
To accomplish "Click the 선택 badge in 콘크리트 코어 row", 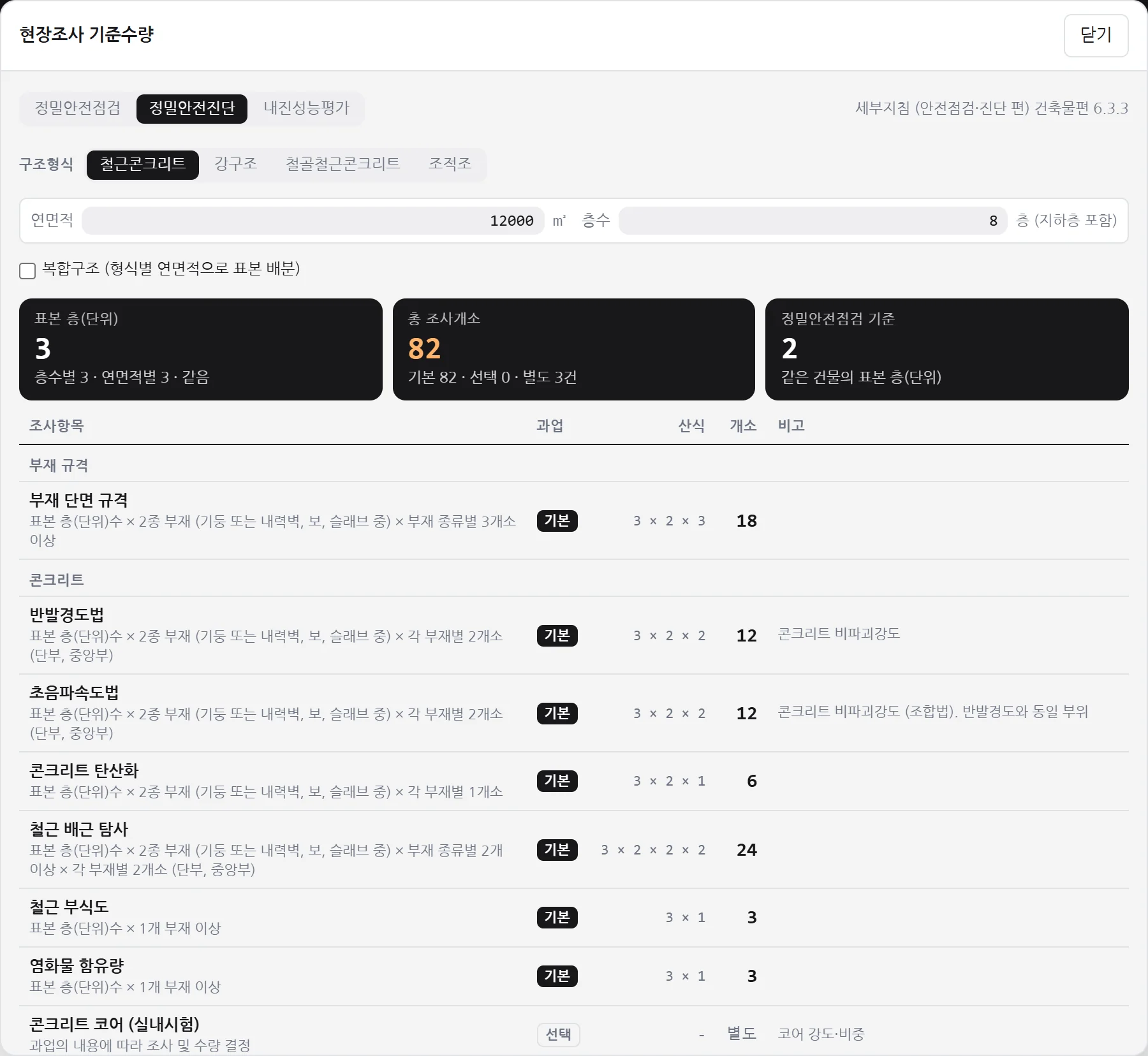I will pyautogui.click(x=558, y=1034).
